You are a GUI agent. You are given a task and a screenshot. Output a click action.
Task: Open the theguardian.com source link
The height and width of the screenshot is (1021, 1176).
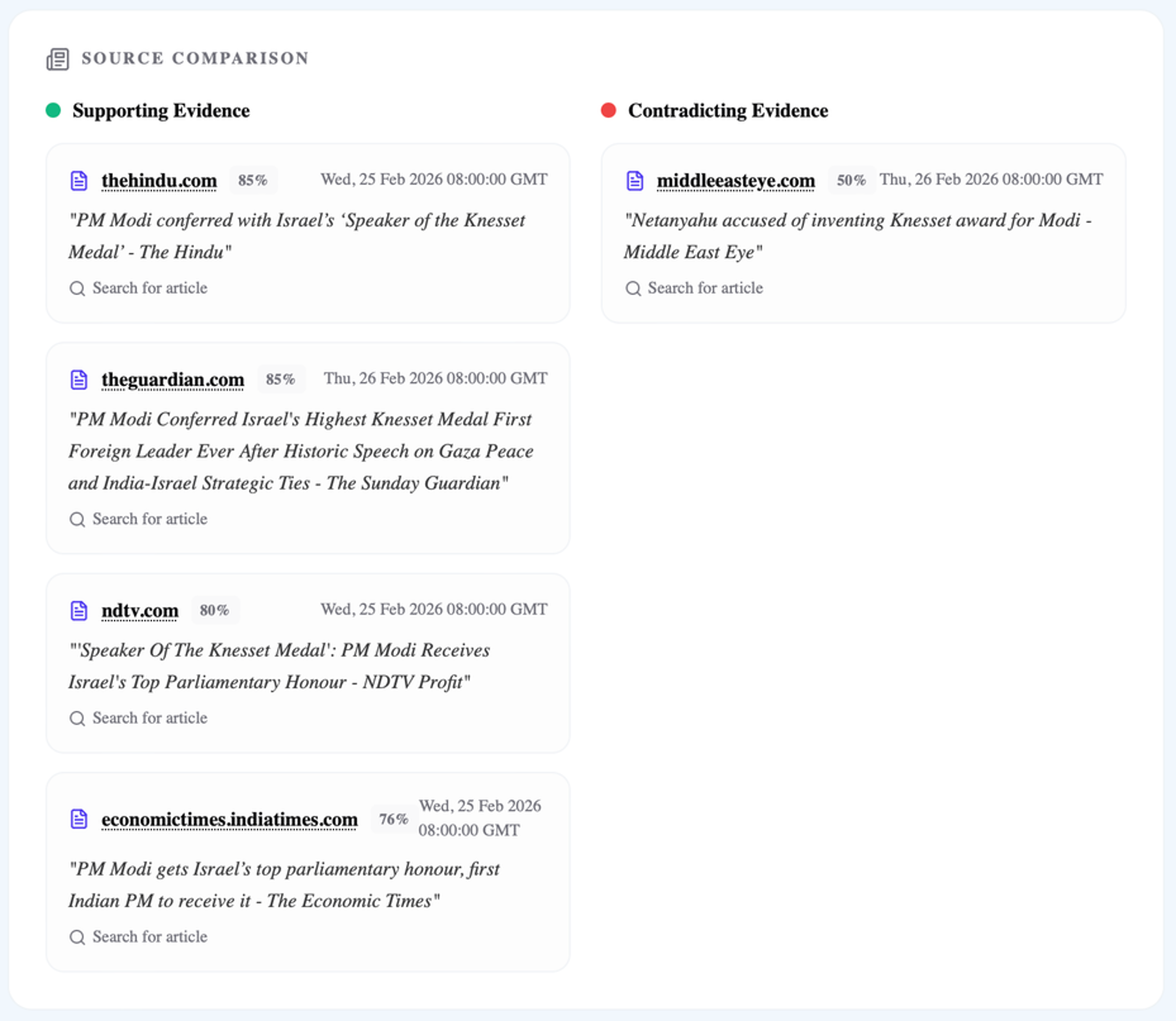[x=173, y=380]
